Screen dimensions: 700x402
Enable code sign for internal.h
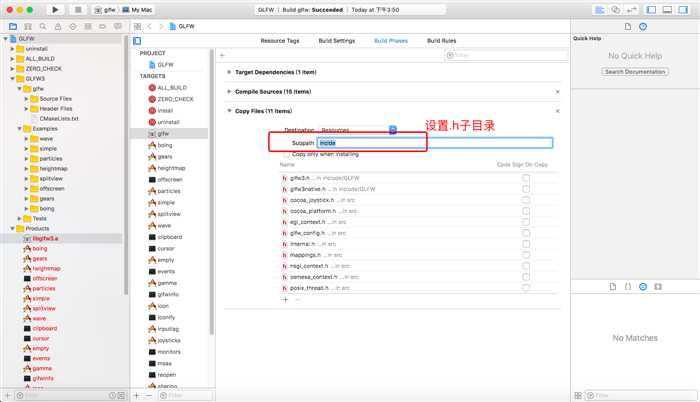526,244
